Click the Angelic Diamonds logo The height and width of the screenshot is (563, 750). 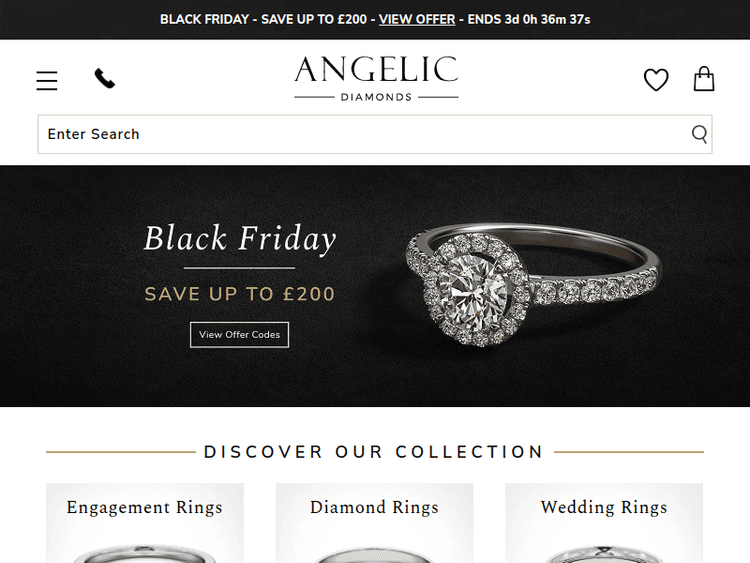coord(376,79)
